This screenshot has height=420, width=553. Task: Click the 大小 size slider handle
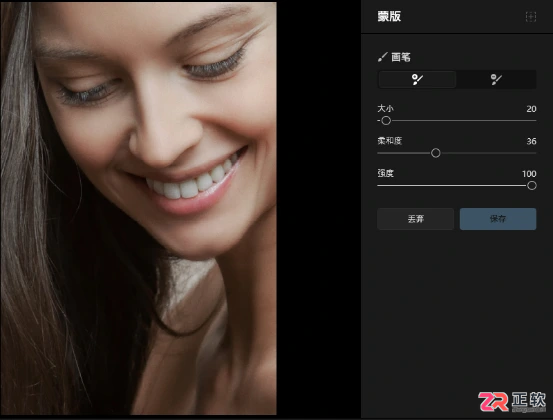point(386,121)
